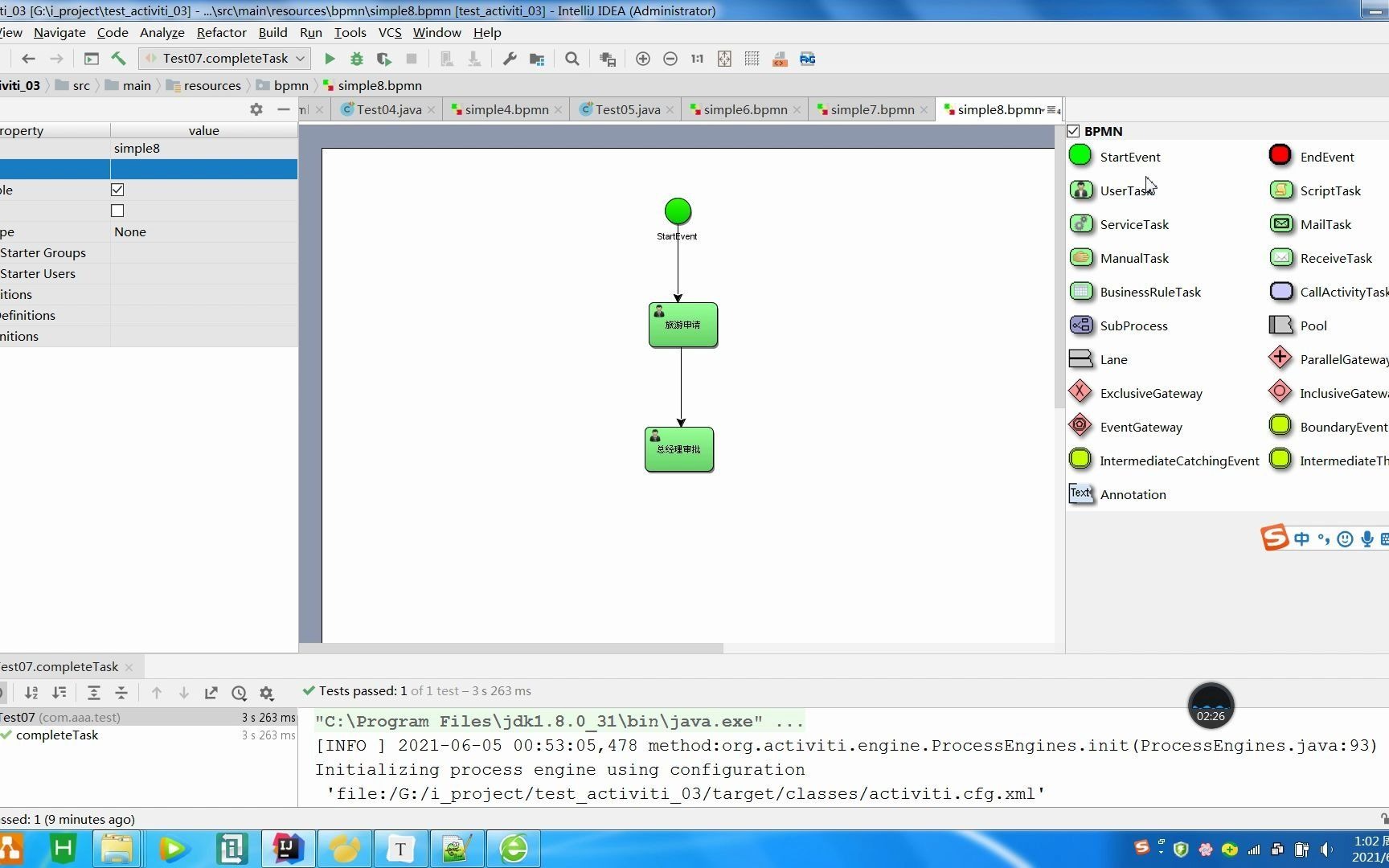Select IntermediateCatchingEvent in the palette
1389x868 pixels.
1165,461
